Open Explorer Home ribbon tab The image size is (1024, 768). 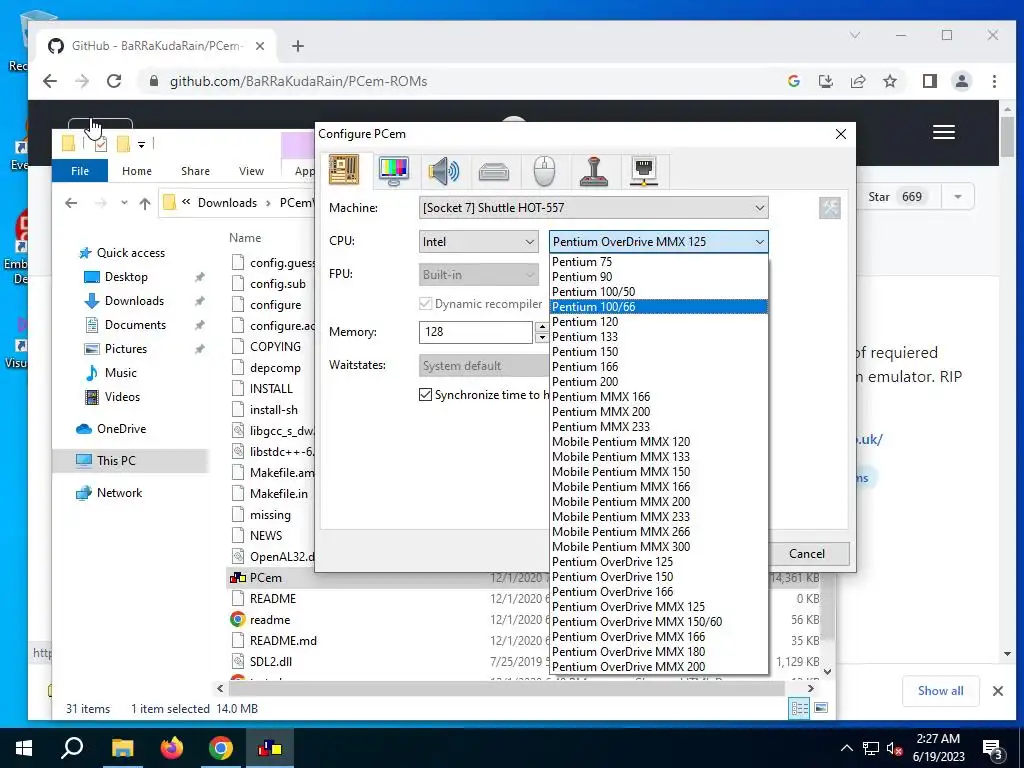[136, 170]
